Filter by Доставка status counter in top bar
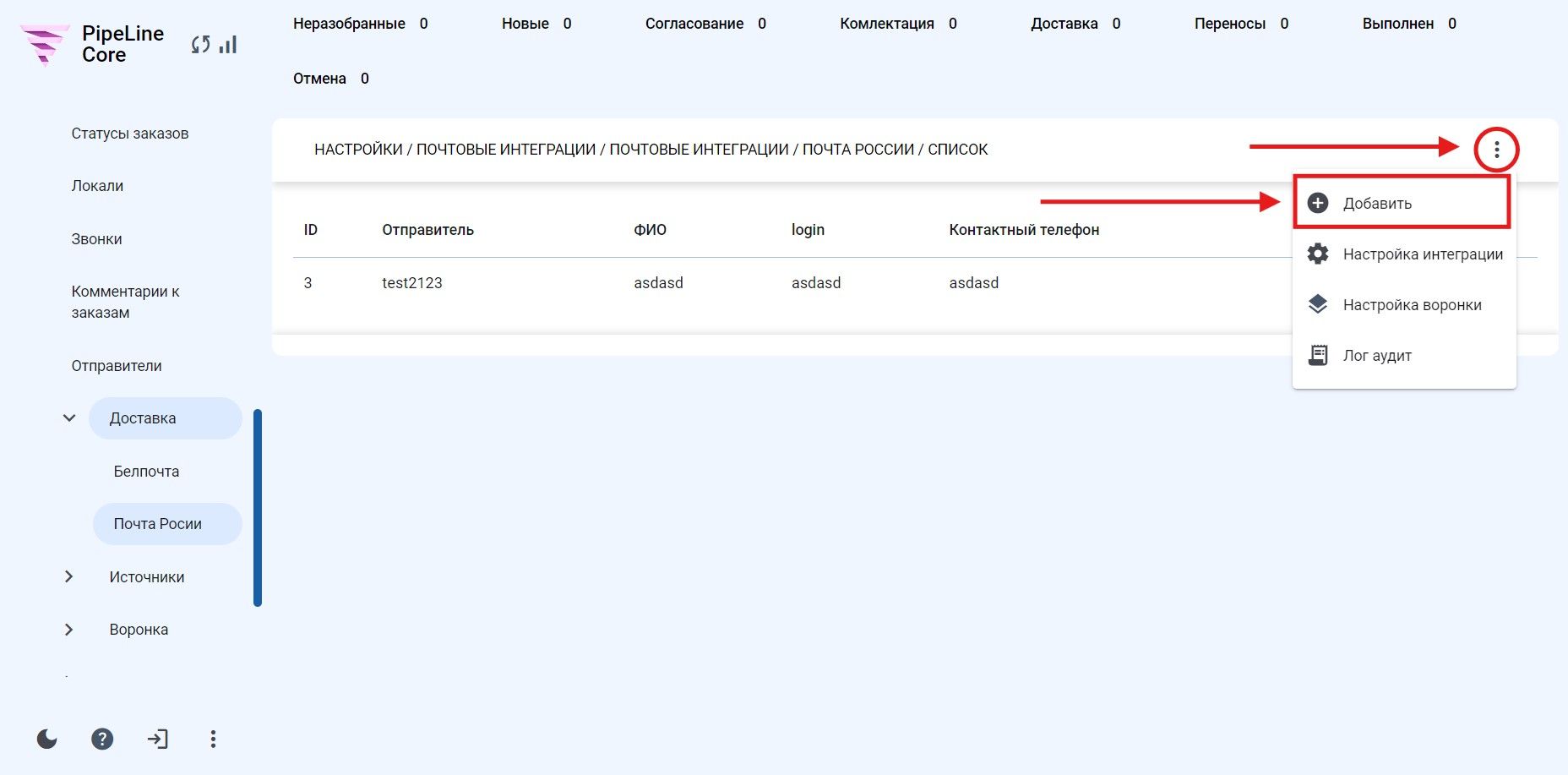This screenshot has width=1568, height=775. 1075,24
